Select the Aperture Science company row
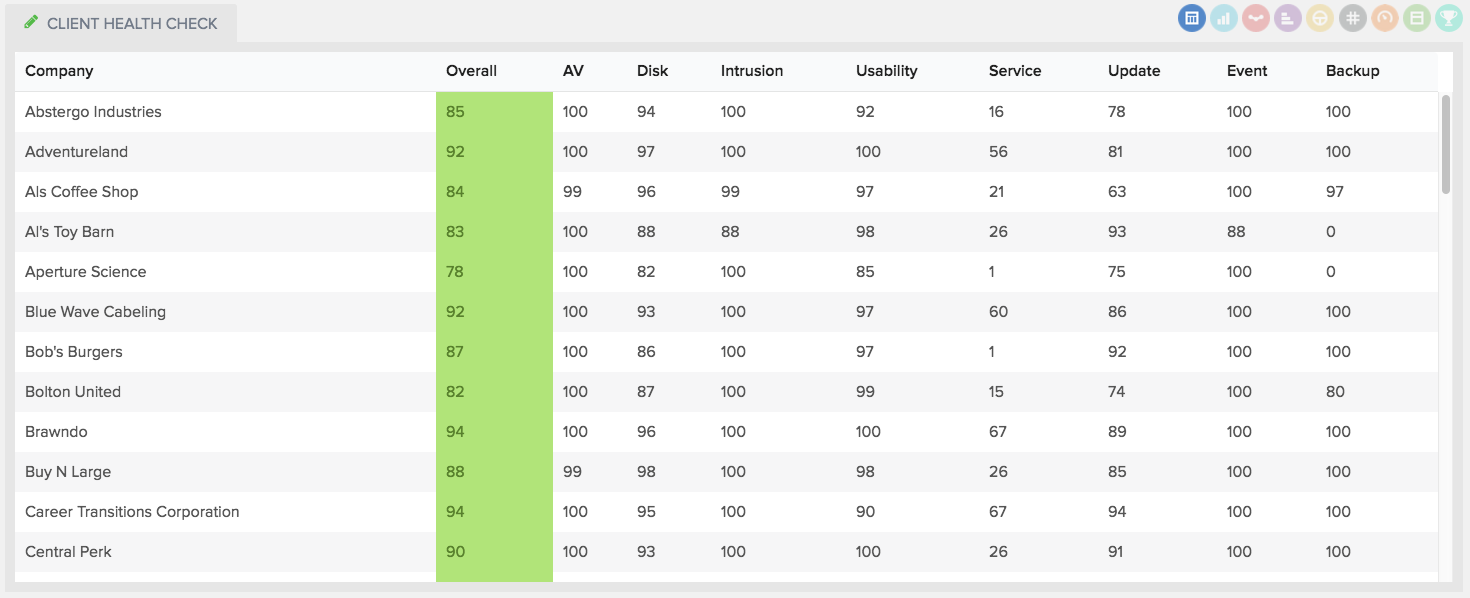1470x598 pixels. (x=85, y=272)
